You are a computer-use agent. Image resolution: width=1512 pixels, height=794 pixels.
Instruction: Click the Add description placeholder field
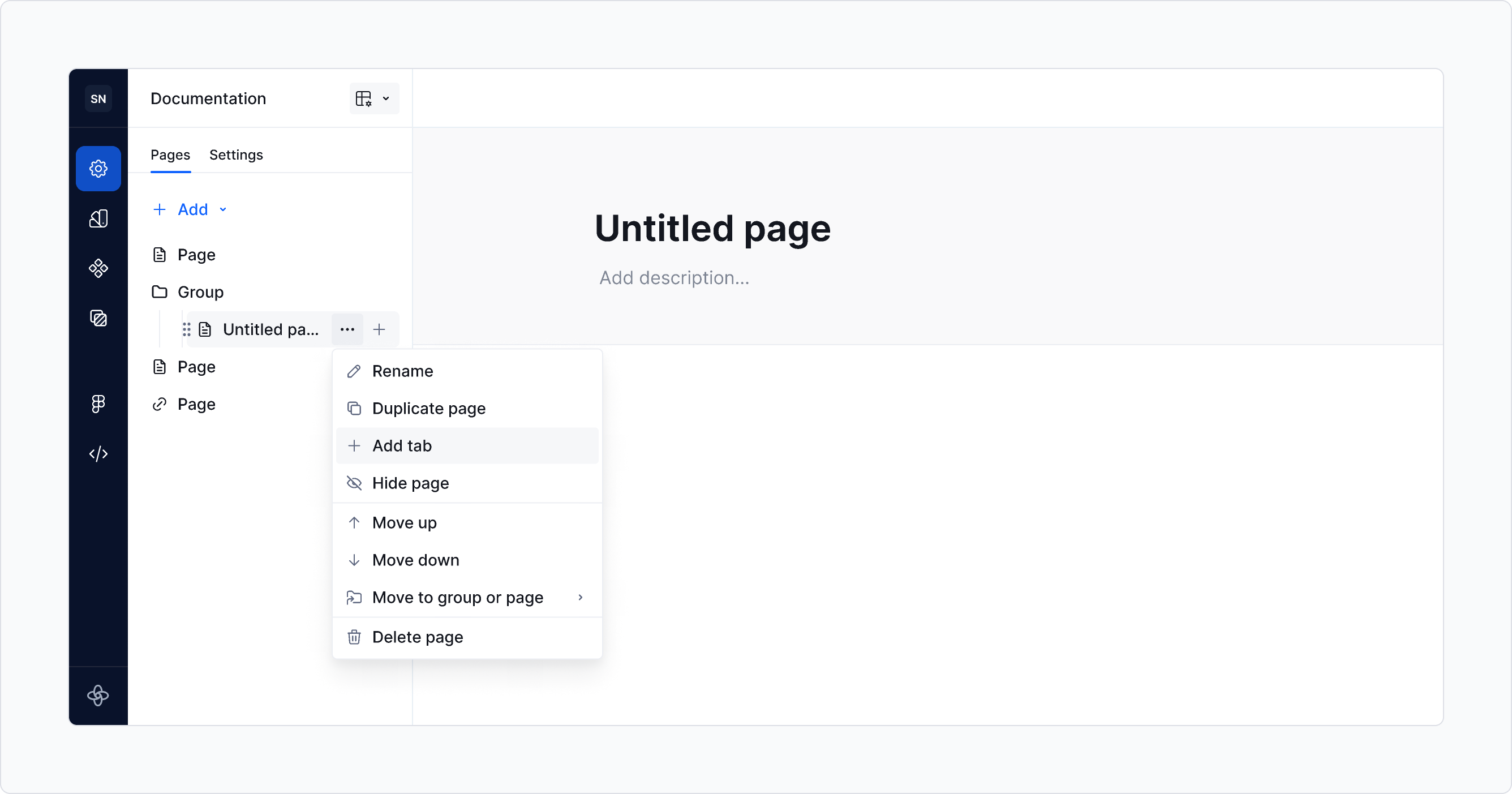[x=674, y=277]
